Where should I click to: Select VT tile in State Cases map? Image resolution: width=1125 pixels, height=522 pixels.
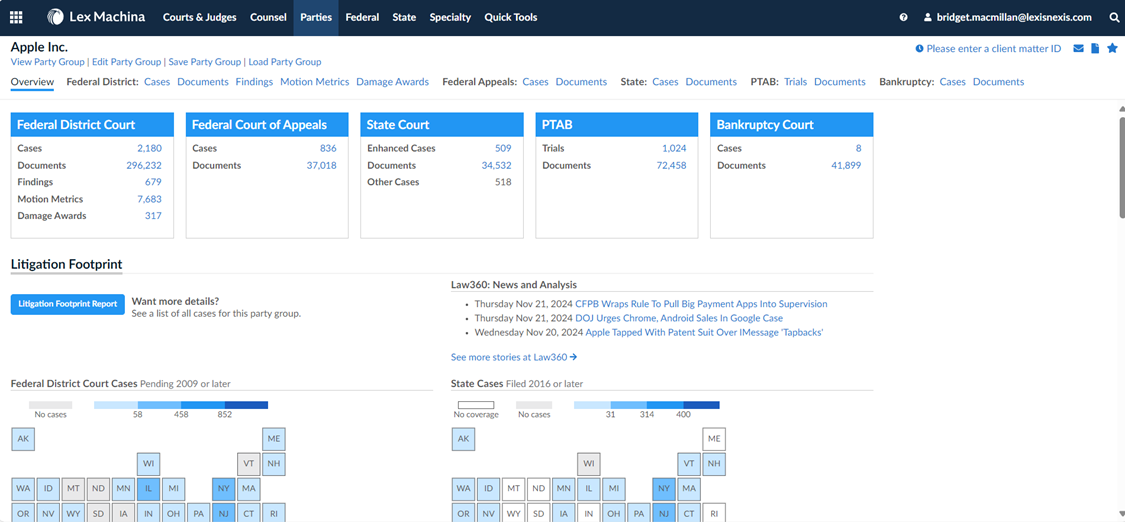[x=689, y=464]
